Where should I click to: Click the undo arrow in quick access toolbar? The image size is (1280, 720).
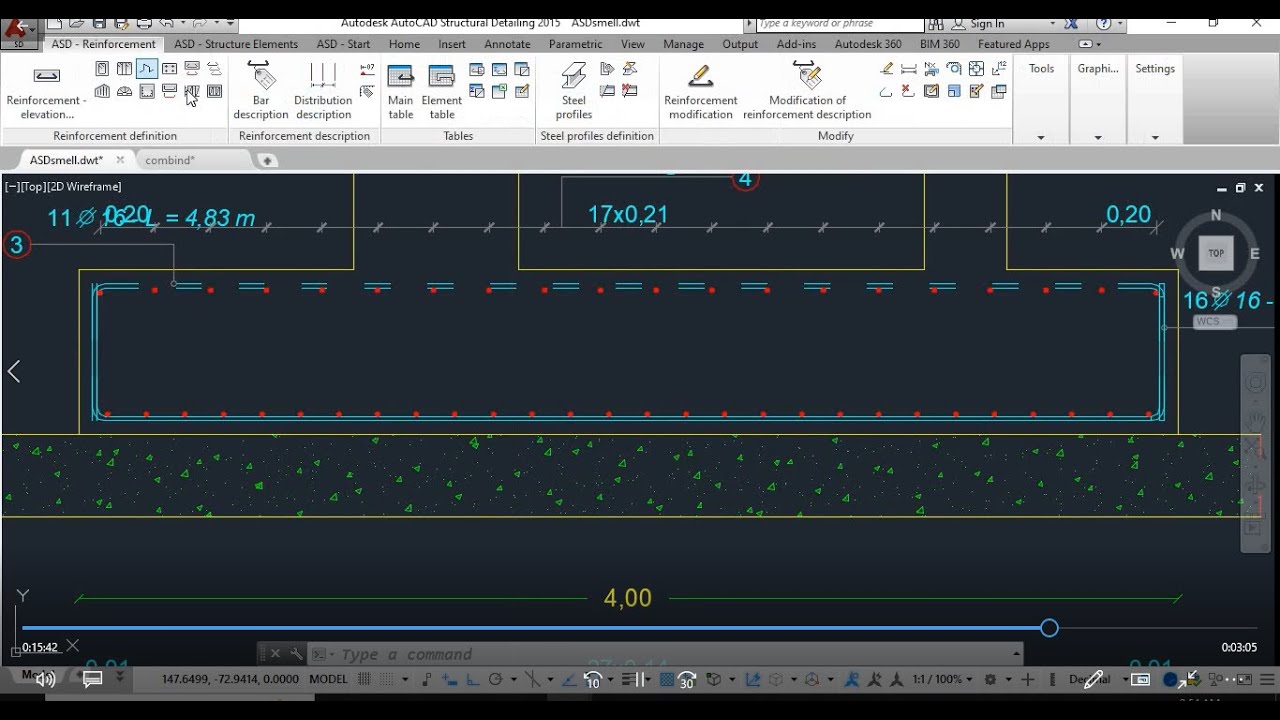pos(167,23)
